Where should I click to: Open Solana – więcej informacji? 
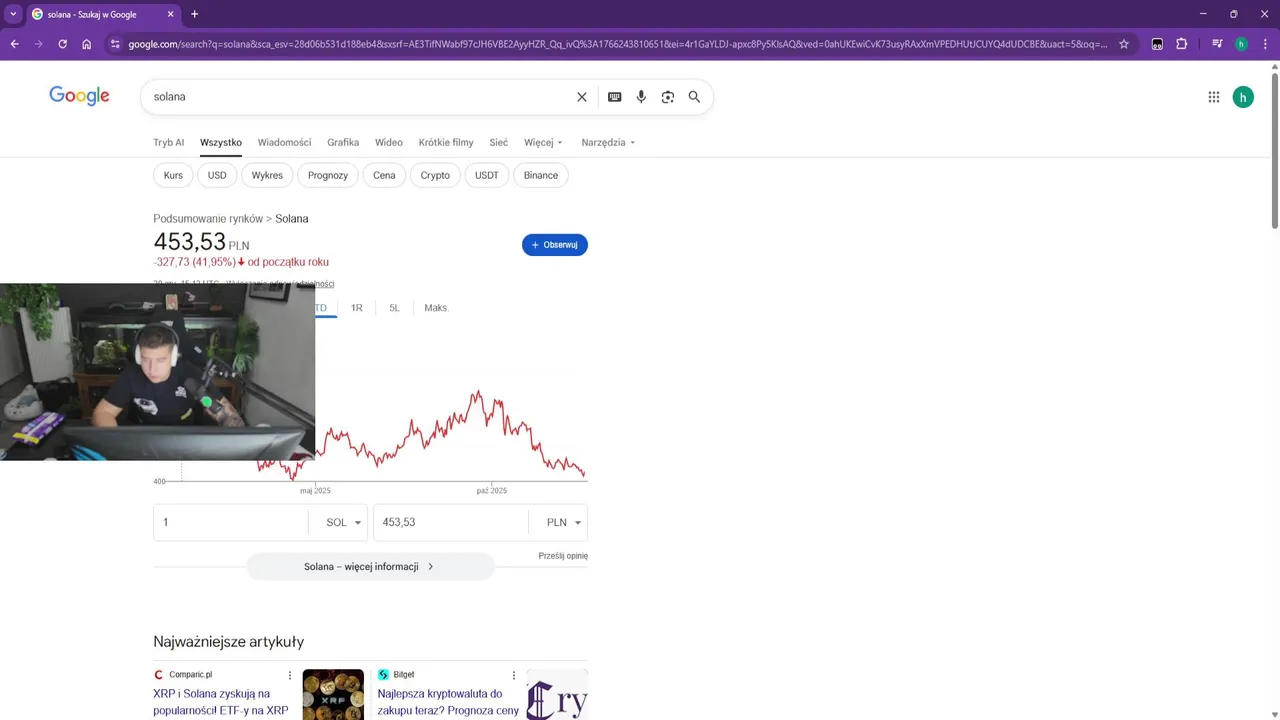coord(370,567)
